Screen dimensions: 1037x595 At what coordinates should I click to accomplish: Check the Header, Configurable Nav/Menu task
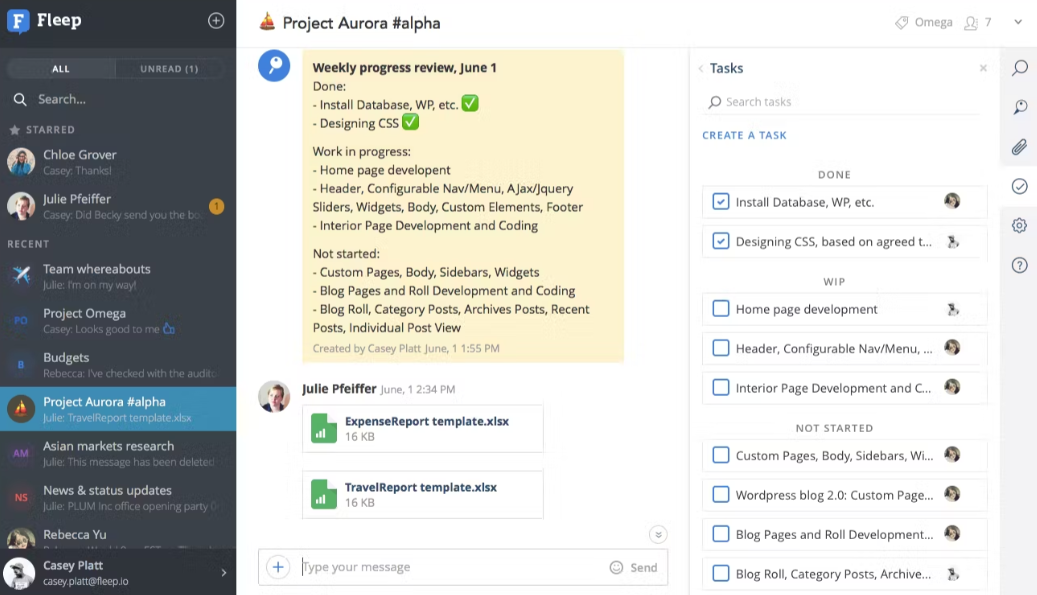[721, 348]
